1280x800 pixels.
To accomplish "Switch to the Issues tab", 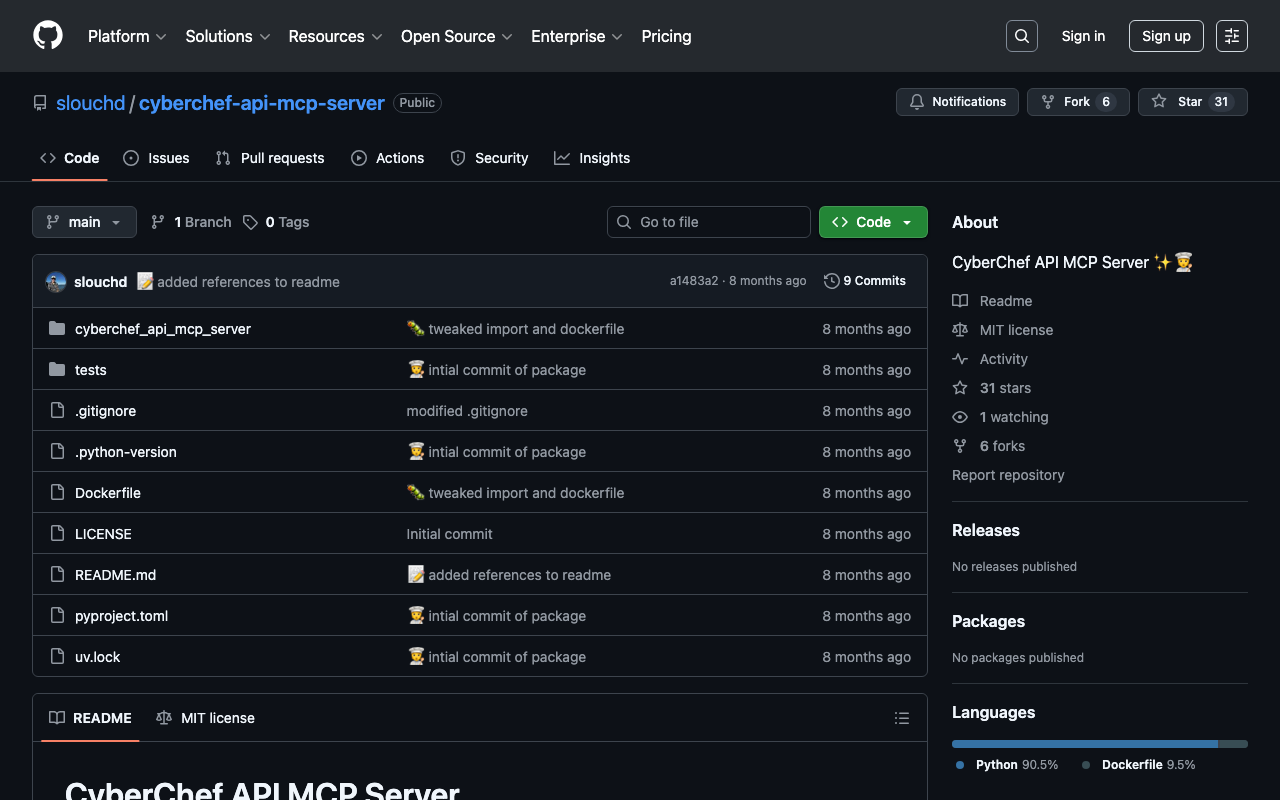I will tap(156, 158).
